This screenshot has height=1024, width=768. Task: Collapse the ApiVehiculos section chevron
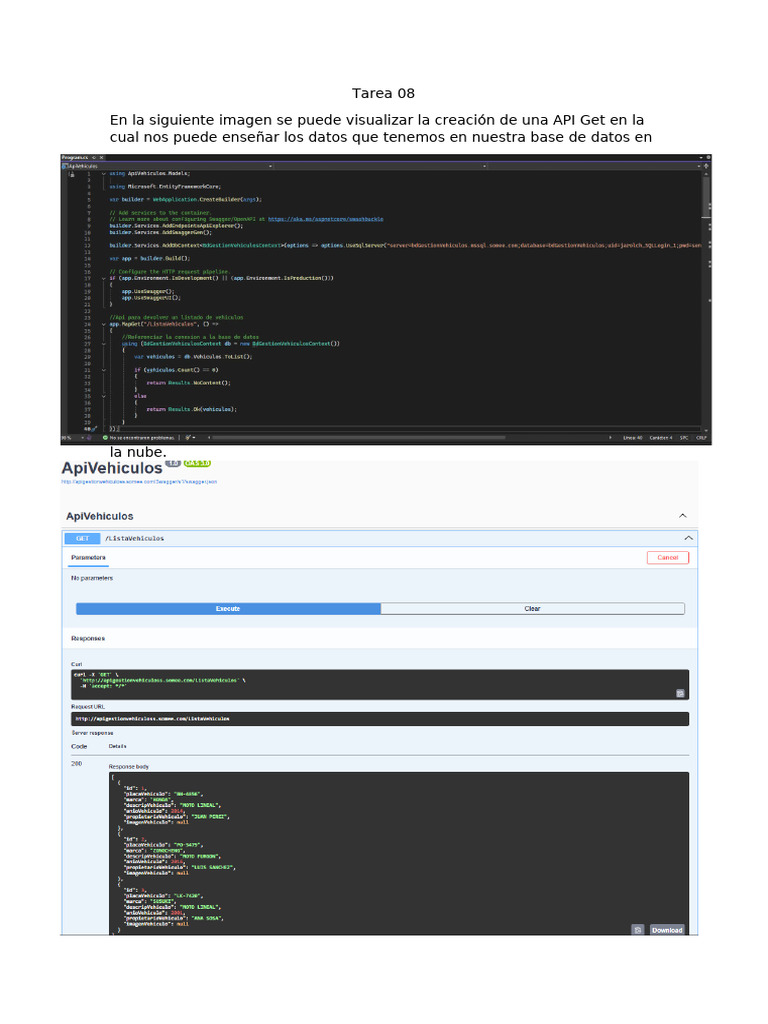tap(683, 516)
